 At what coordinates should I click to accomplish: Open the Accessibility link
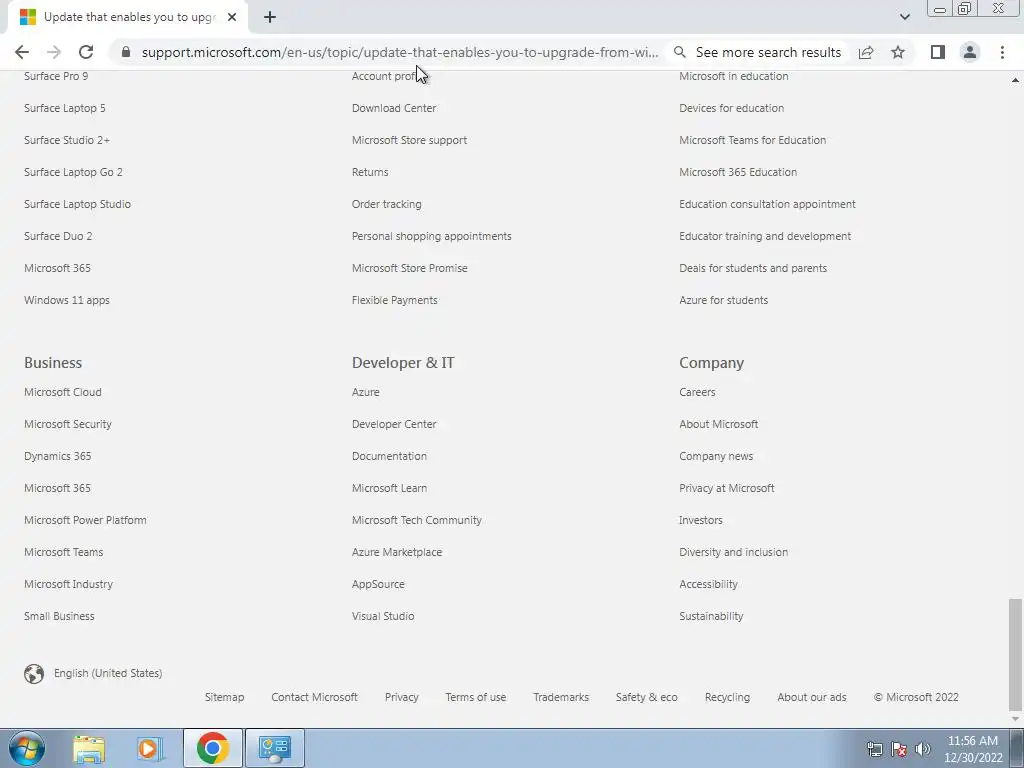[709, 584]
